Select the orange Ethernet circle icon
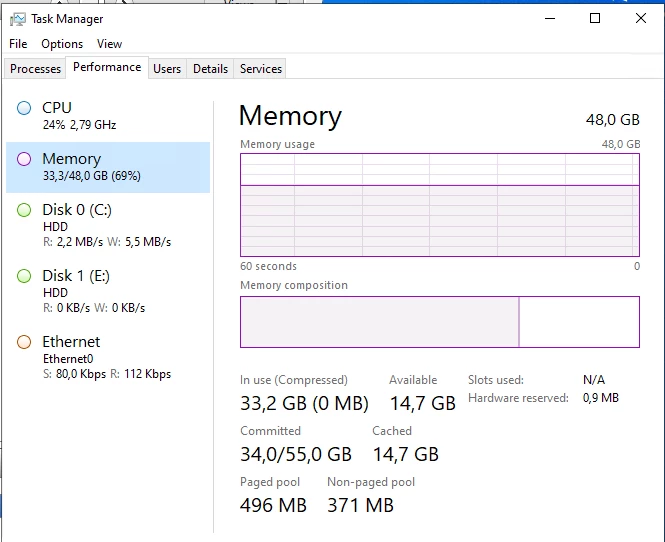 pyautogui.click(x=24, y=342)
